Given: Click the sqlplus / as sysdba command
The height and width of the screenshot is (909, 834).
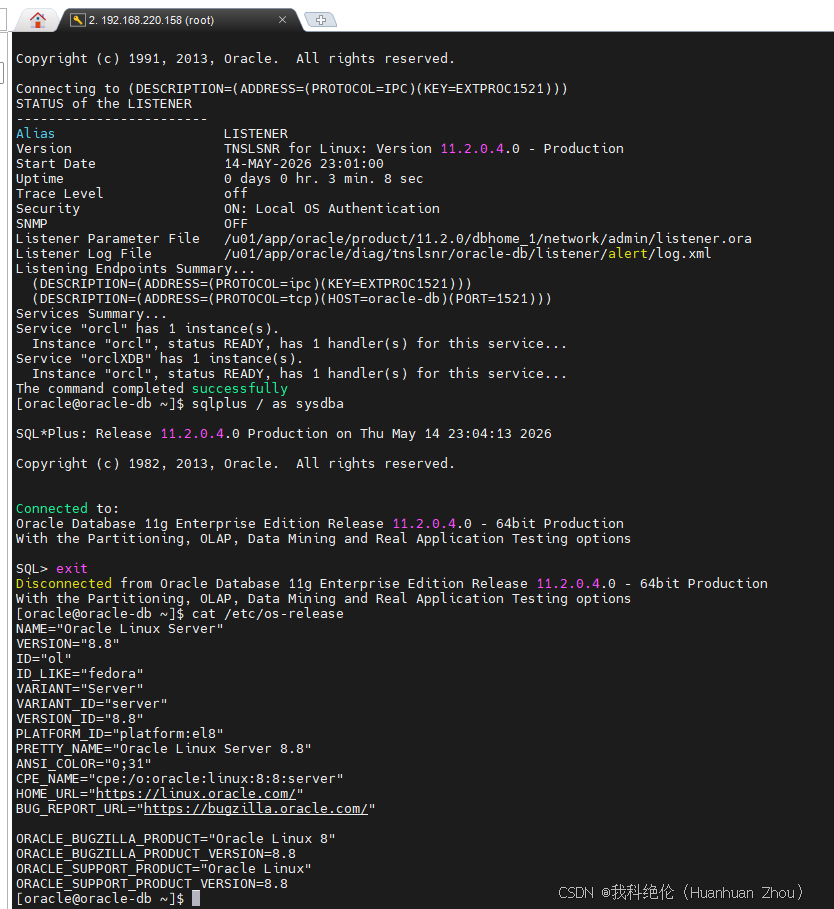Looking at the screenshot, I should point(268,403).
